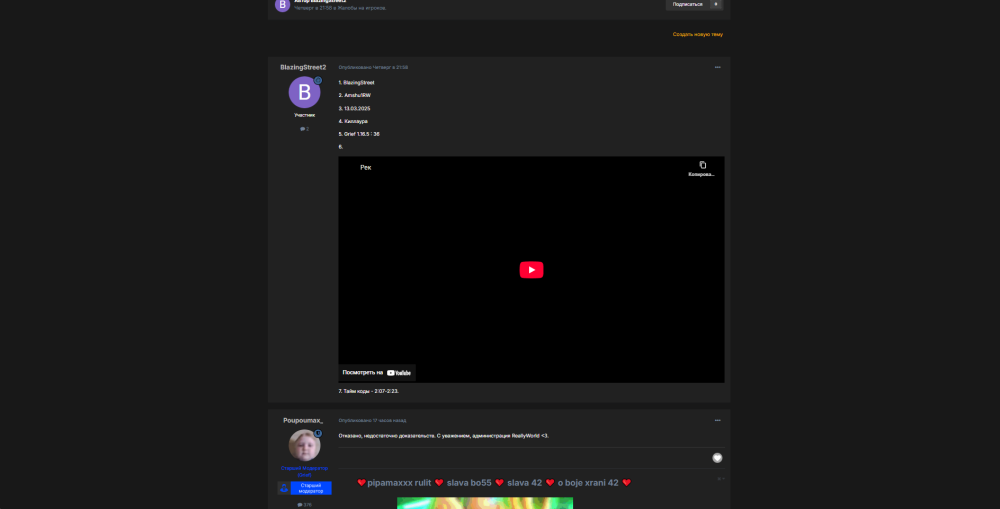Viewport: 1000px width, 509px height.
Task: Open post options menu on Poupoumax_'s post
Action: (717, 420)
